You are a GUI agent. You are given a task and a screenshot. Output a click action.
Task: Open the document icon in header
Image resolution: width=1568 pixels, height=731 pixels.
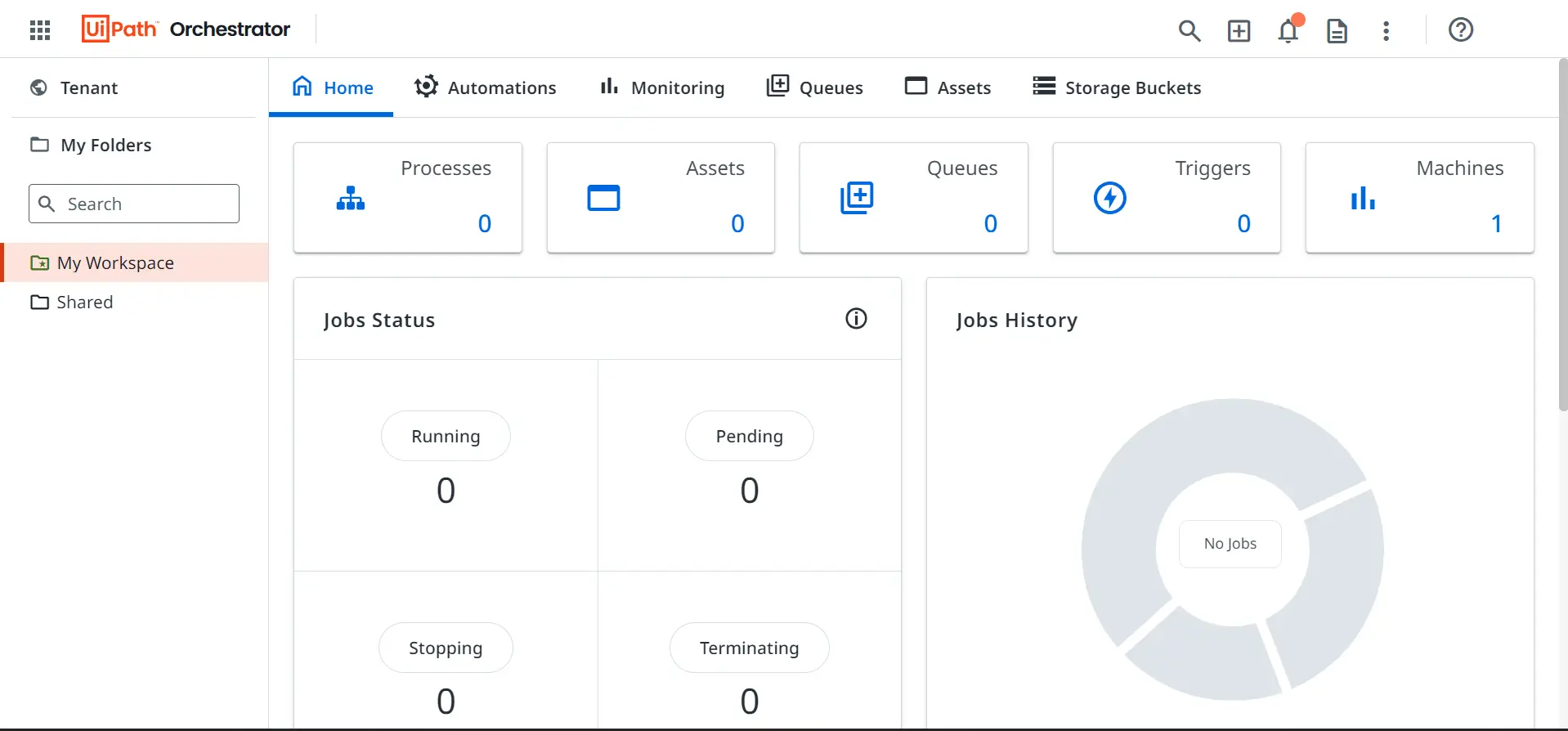coord(1337,31)
